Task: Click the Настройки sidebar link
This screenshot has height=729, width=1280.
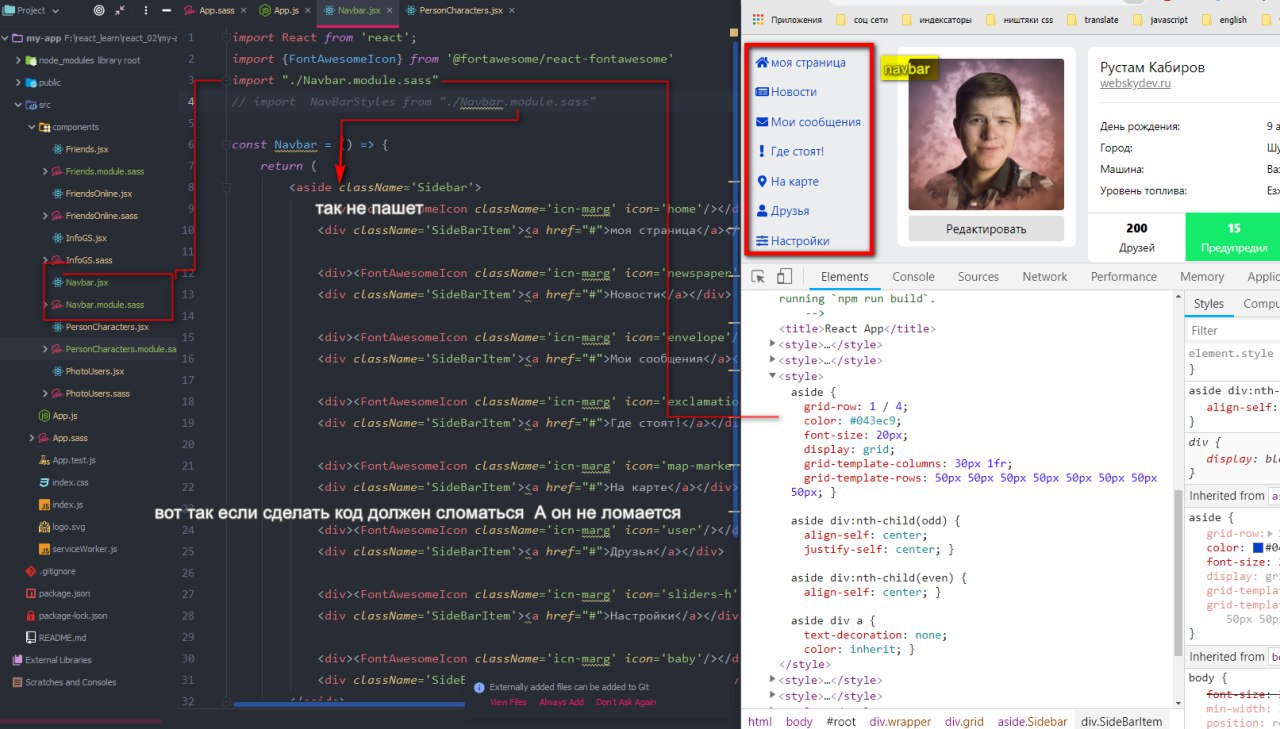Action: coord(800,241)
